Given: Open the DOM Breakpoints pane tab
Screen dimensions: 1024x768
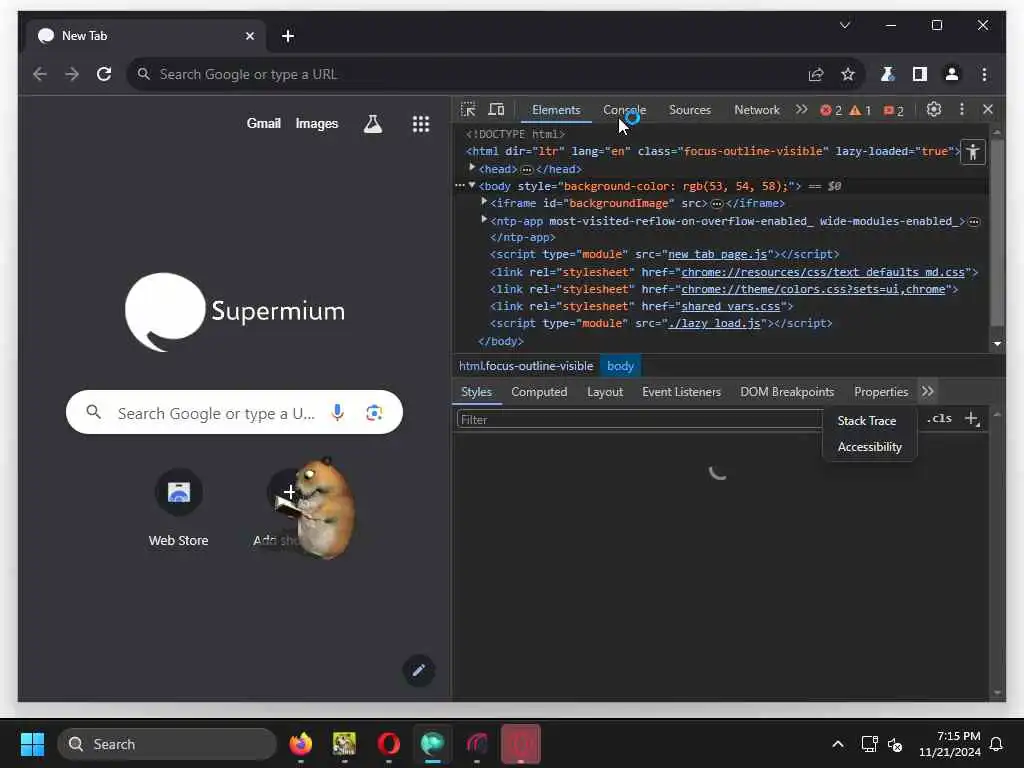Looking at the screenshot, I should coord(787,392).
